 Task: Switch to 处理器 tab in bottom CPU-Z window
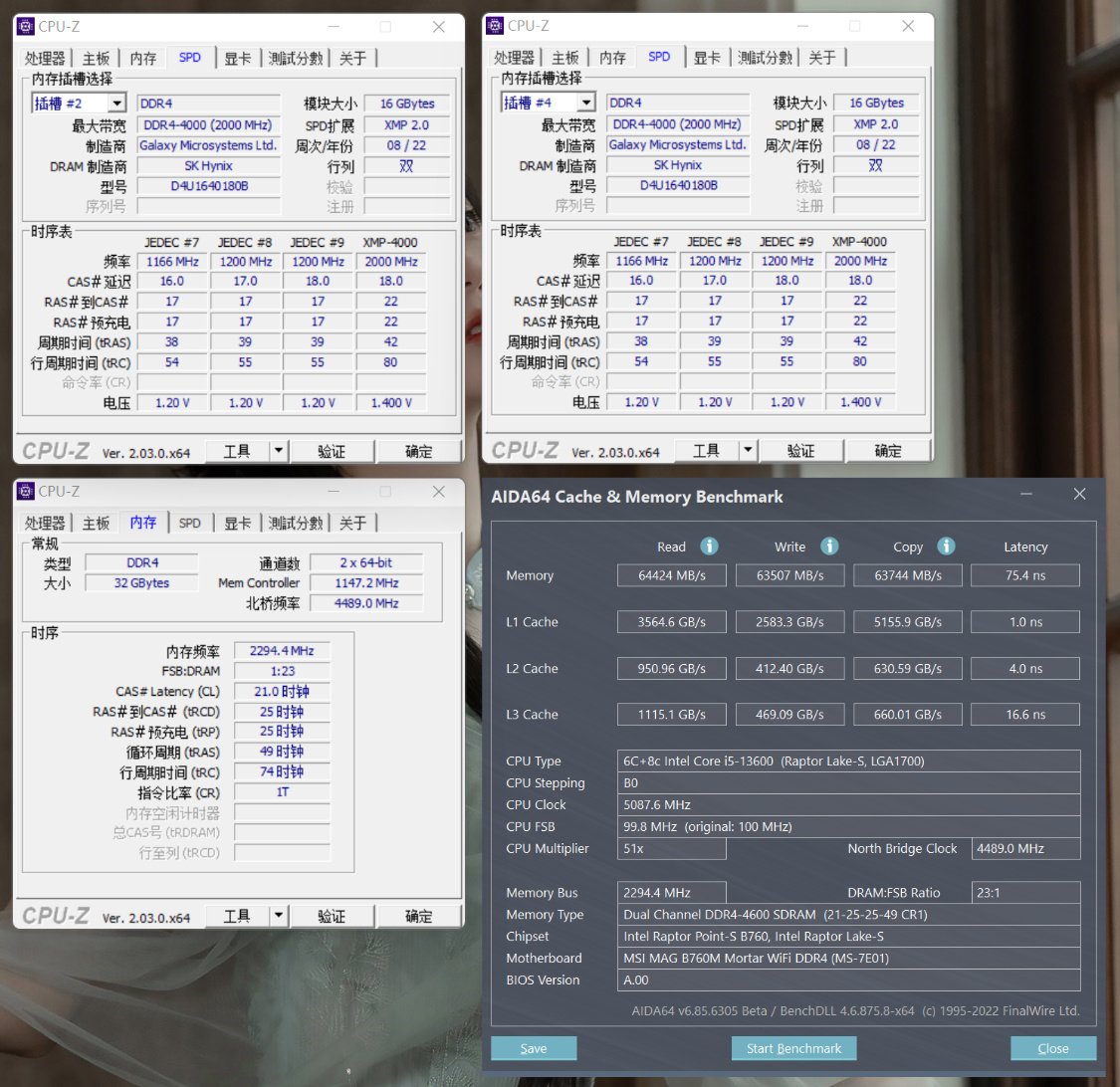45,523
